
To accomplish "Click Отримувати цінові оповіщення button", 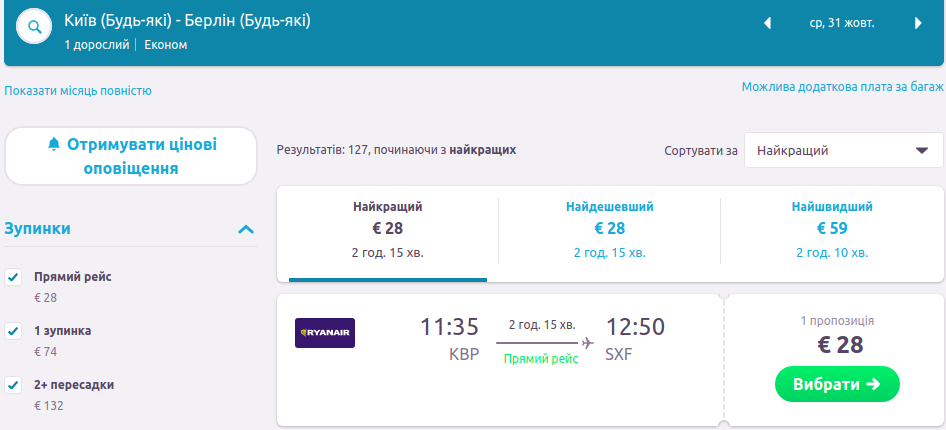I will pyautogui.click(x=131, y=156).
